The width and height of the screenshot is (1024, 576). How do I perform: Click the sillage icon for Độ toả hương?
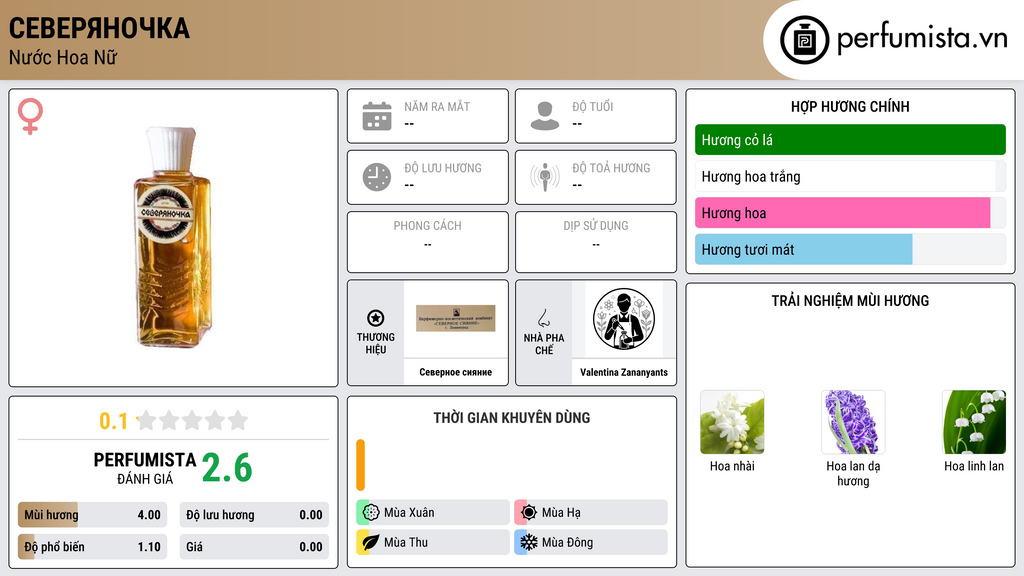point(545,177)
